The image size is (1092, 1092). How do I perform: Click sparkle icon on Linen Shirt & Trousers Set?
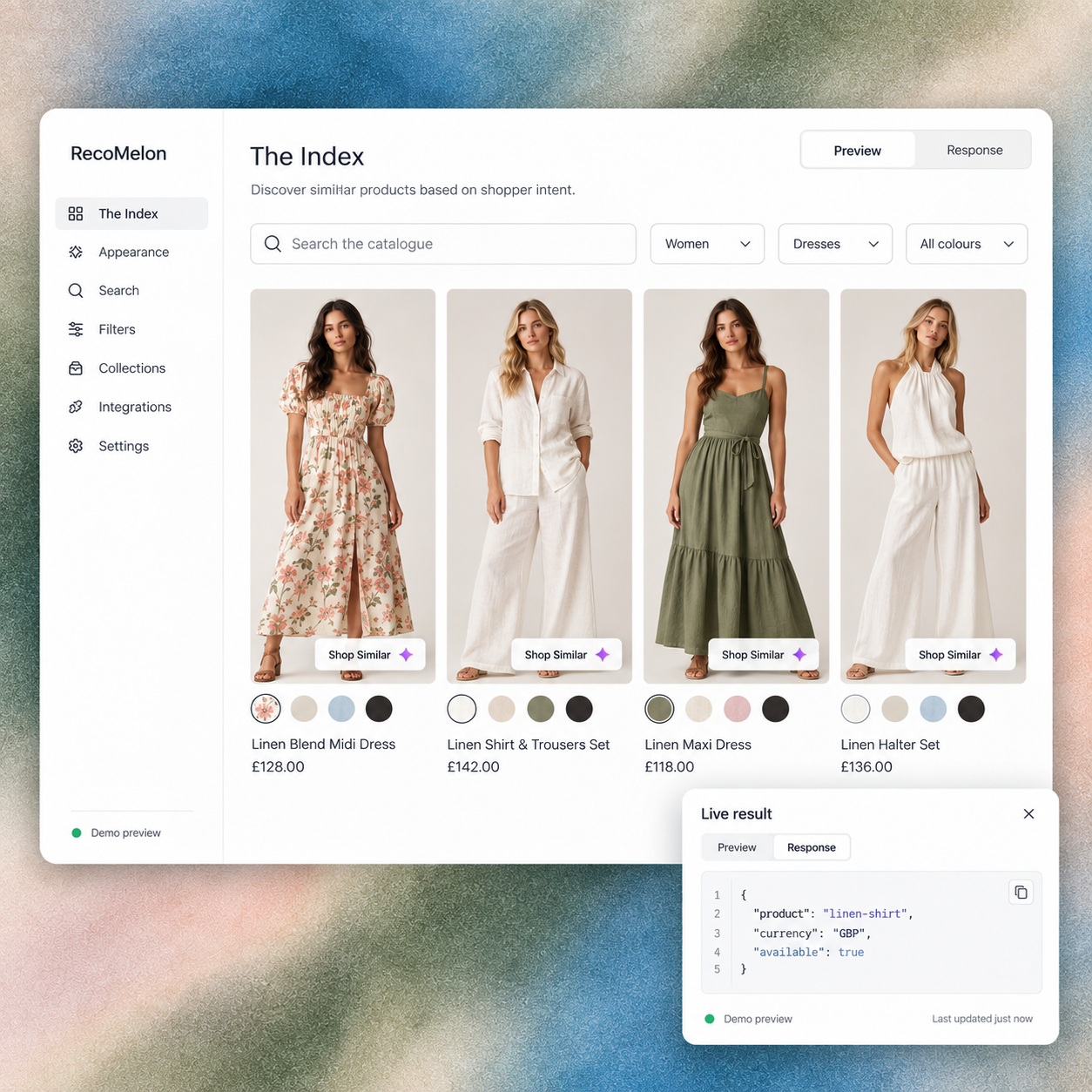(603, 655)
